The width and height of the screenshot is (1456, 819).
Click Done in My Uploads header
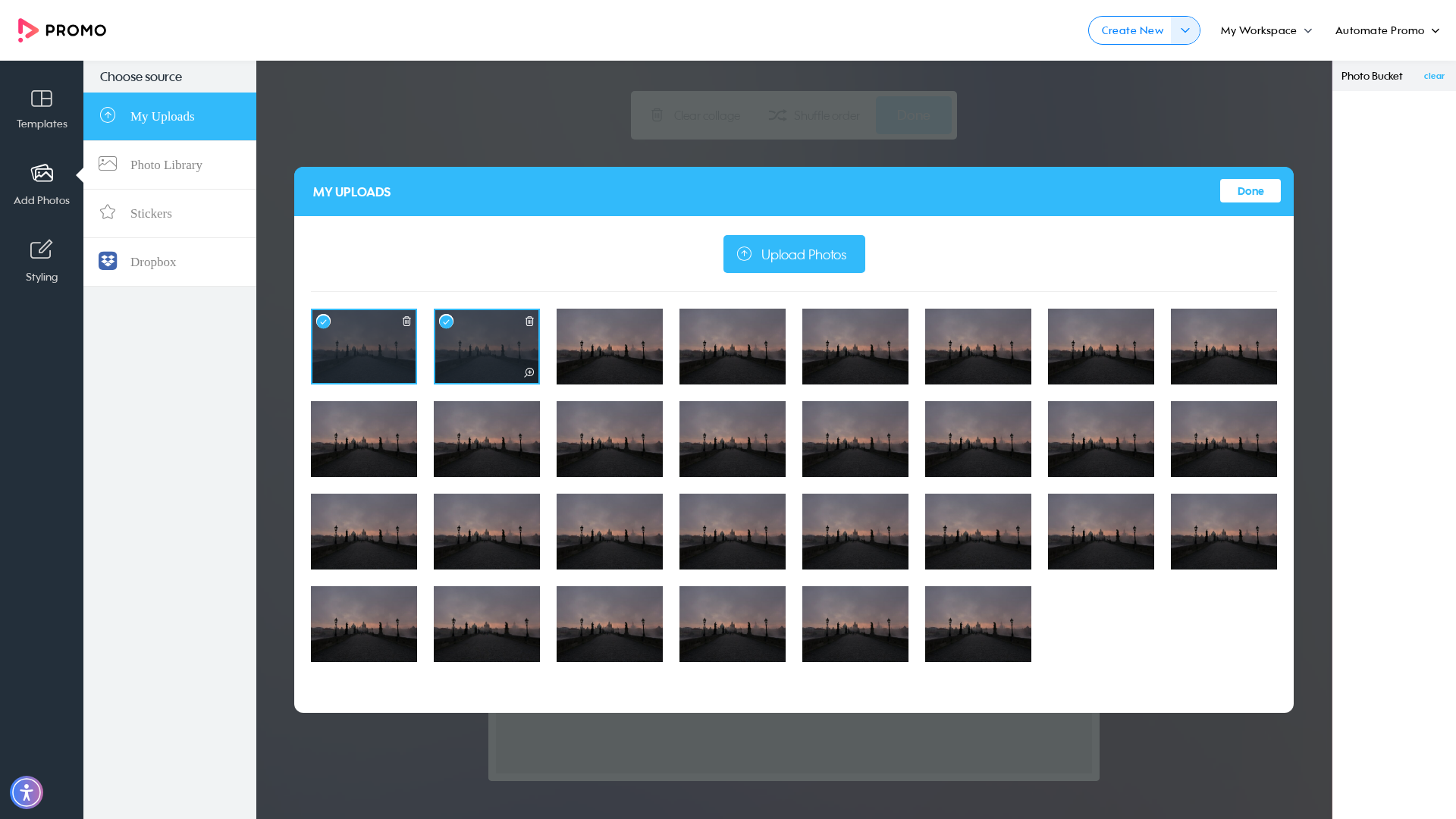coord(1250,191)
